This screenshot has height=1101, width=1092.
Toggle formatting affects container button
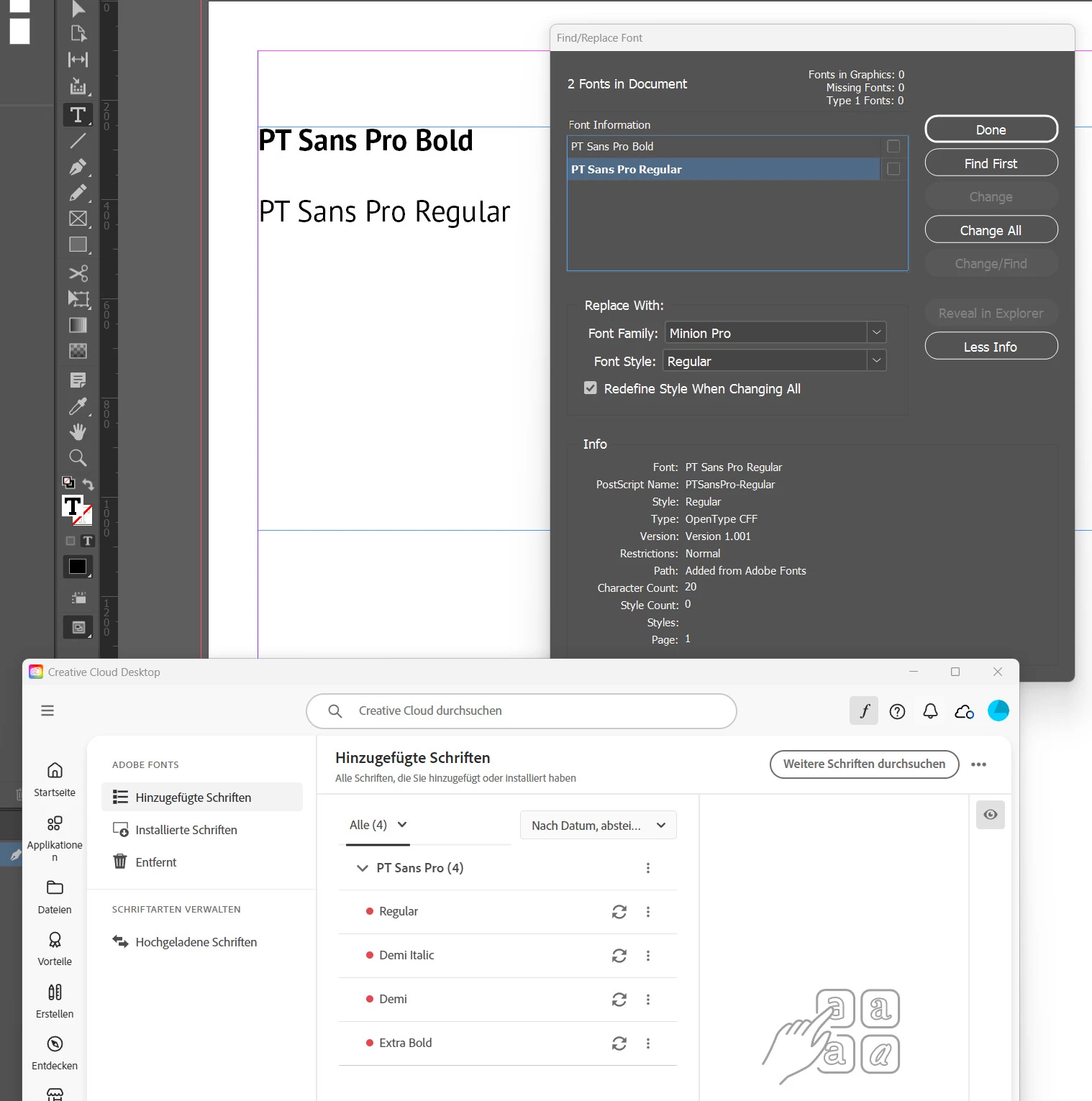(x=70, y=541)
